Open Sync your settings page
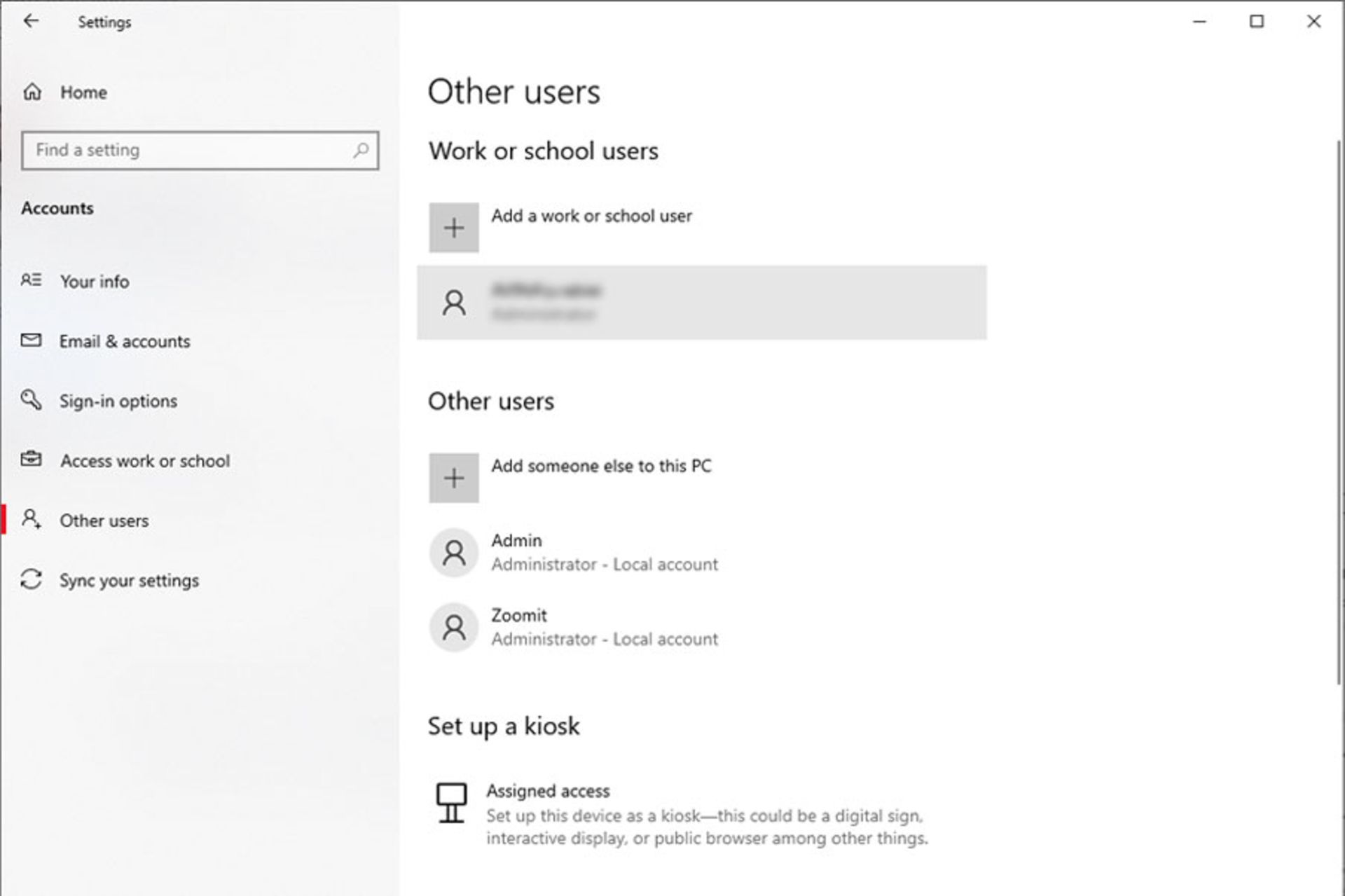 tap(130, 581)
